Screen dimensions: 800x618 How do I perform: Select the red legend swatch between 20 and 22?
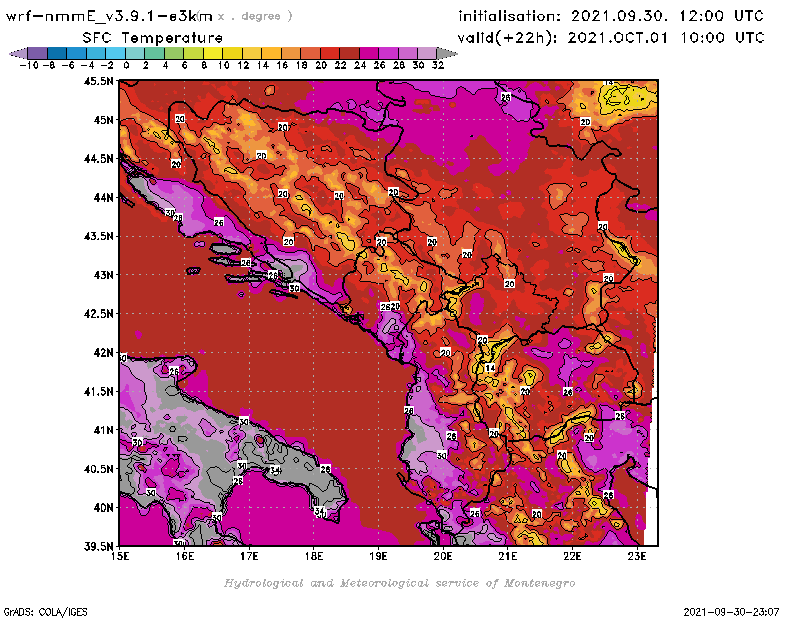point(330,53)
